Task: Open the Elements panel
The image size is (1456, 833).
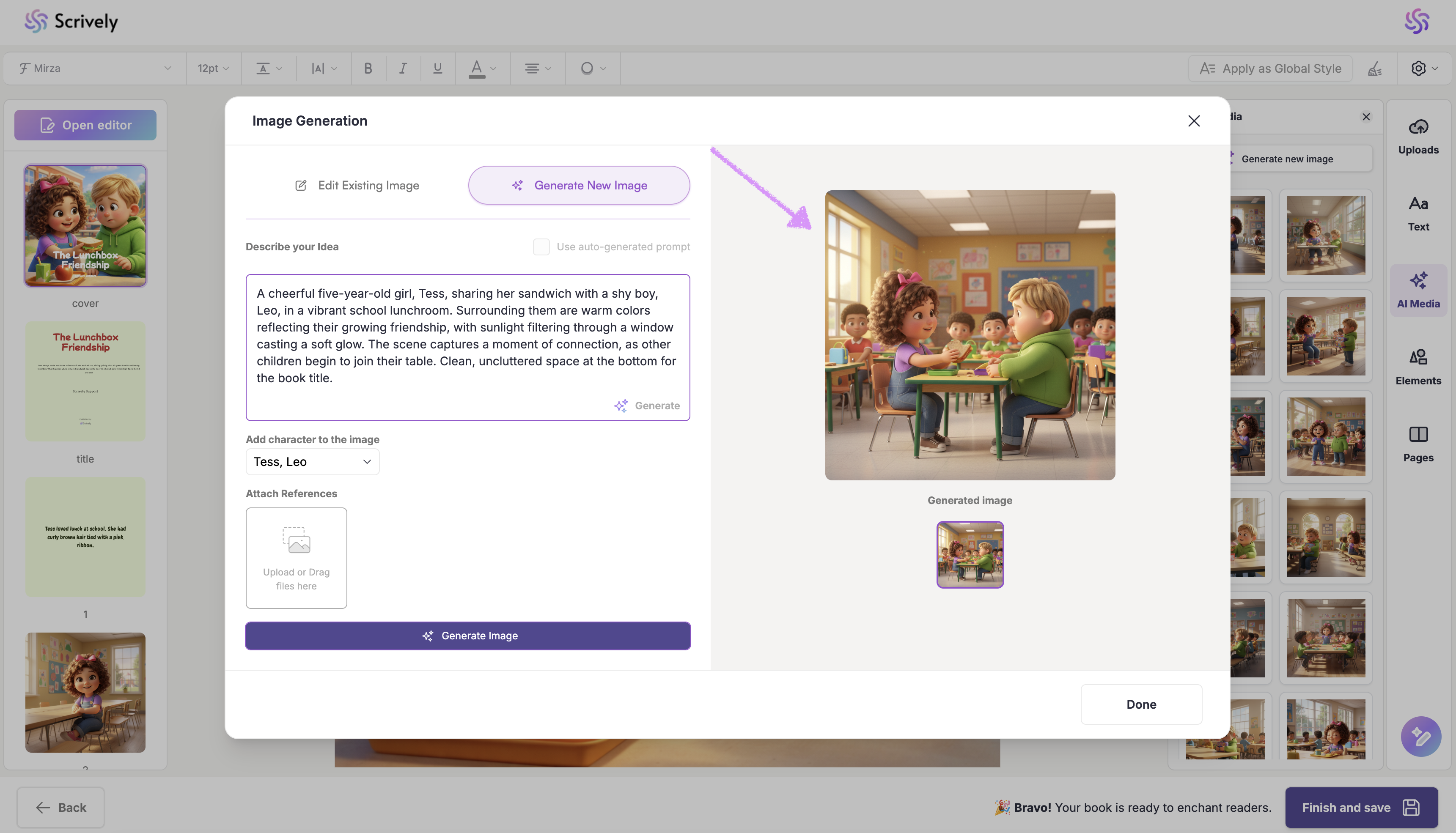Action: [x=1418, y=367]
